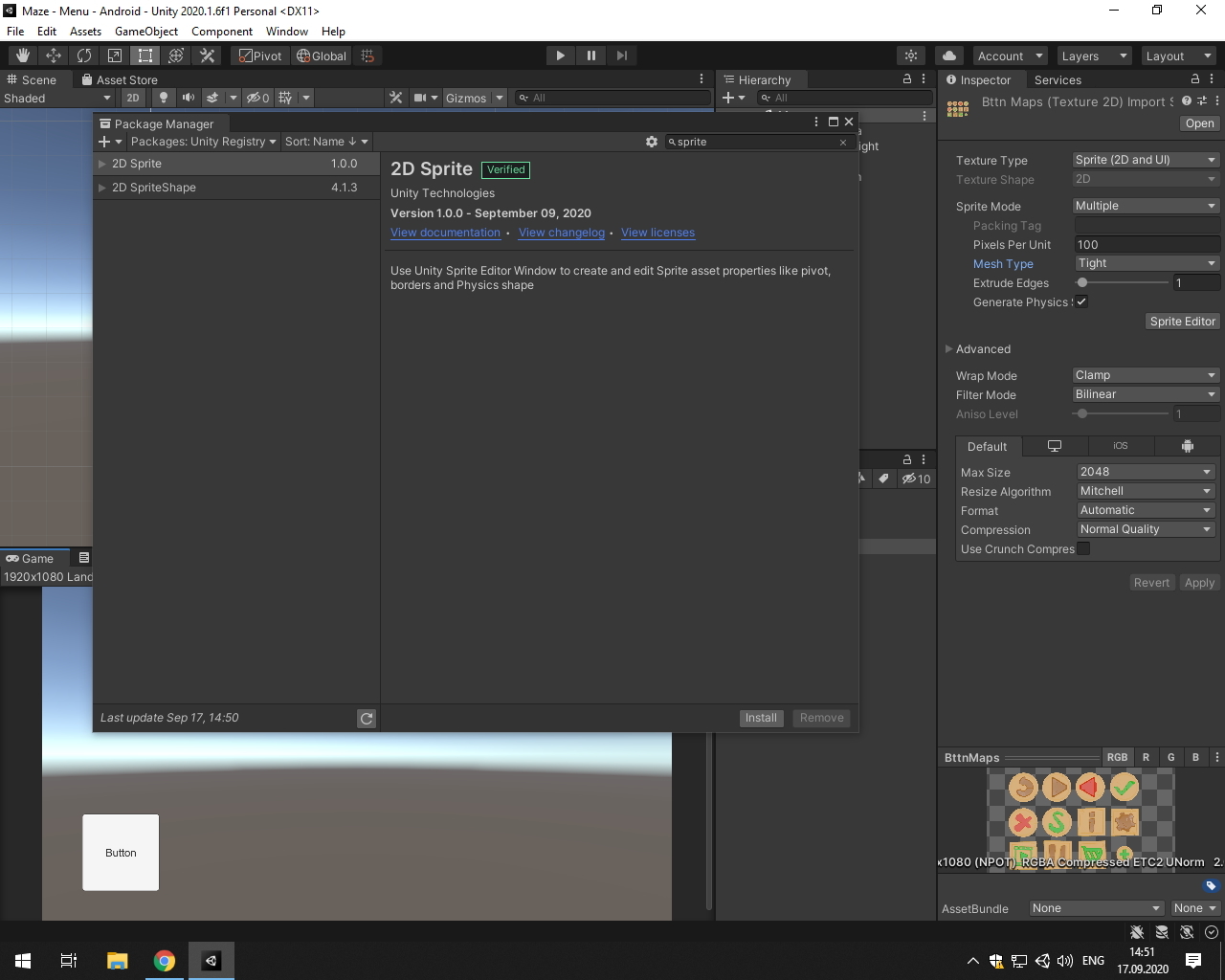Open the GameObject menu

point(146,32)
